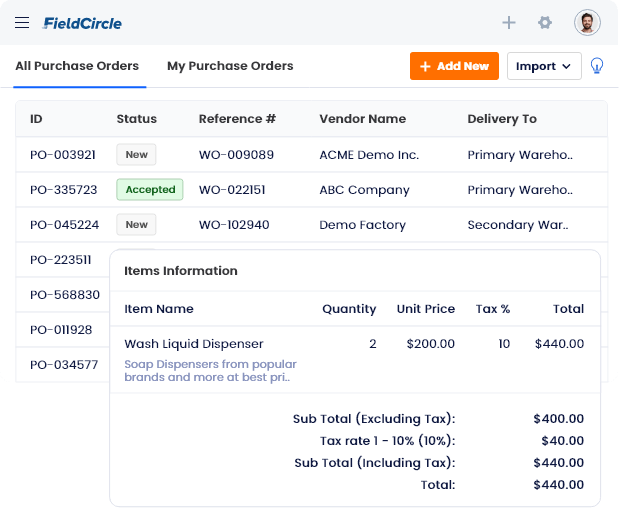Click reference WO-102940
619x508 pixels.
click(234, 225)
